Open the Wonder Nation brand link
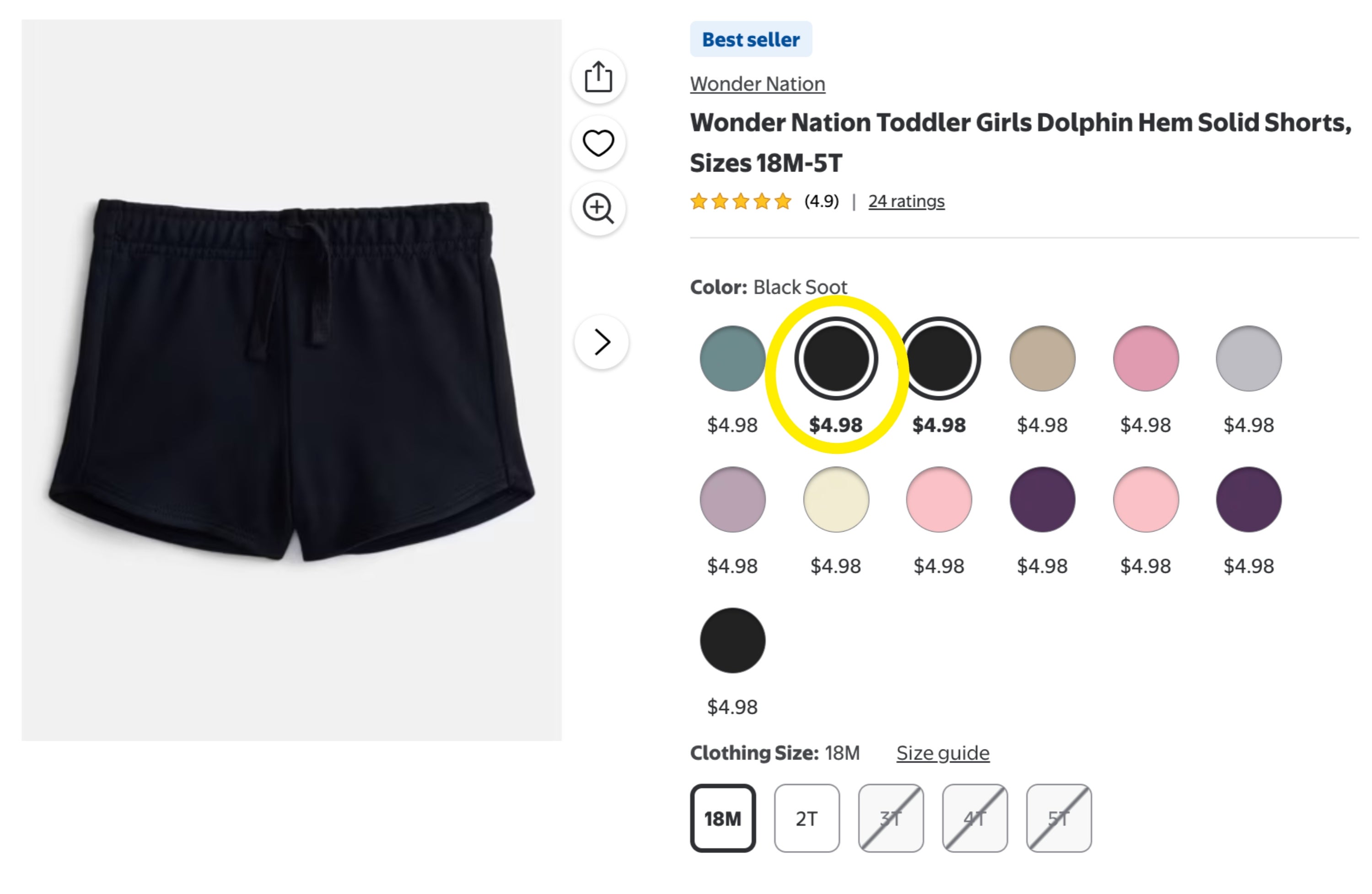Screen dimensions: 1372x894 click(758, 84)
